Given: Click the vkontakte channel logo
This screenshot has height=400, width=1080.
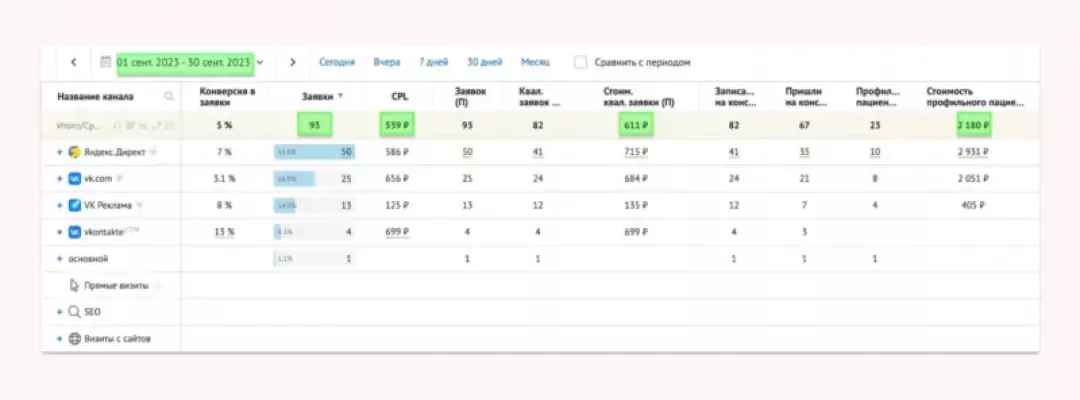Looking at the screenshot, I should (74, 232).
